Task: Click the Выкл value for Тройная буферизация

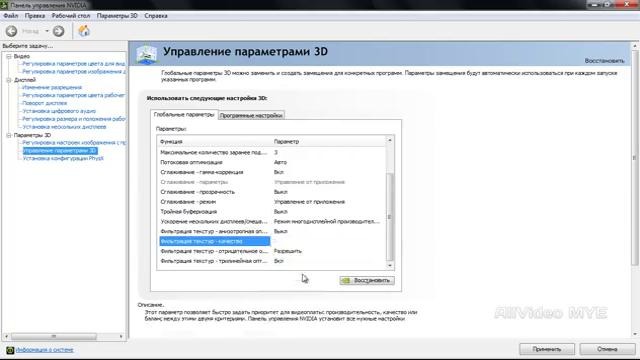Action: (281, 212)
